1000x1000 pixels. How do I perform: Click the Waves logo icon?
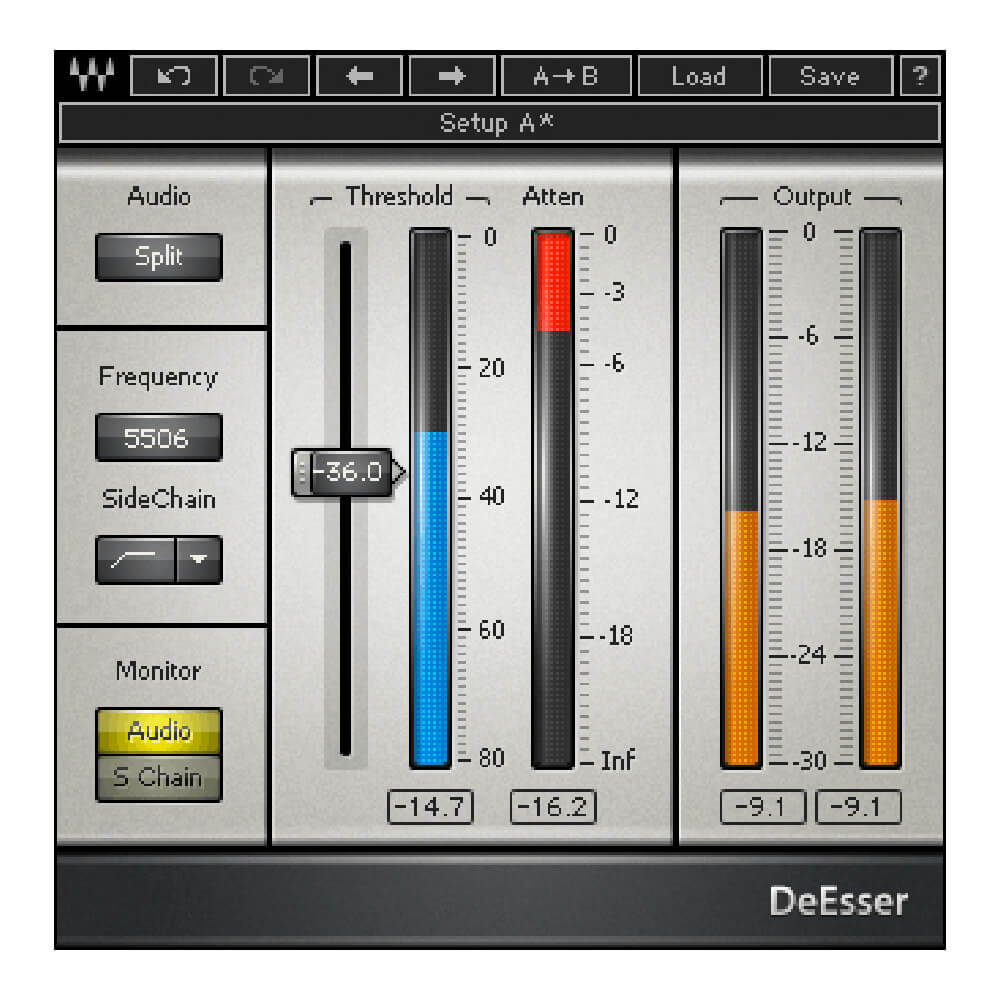click(x=92, y=75)
